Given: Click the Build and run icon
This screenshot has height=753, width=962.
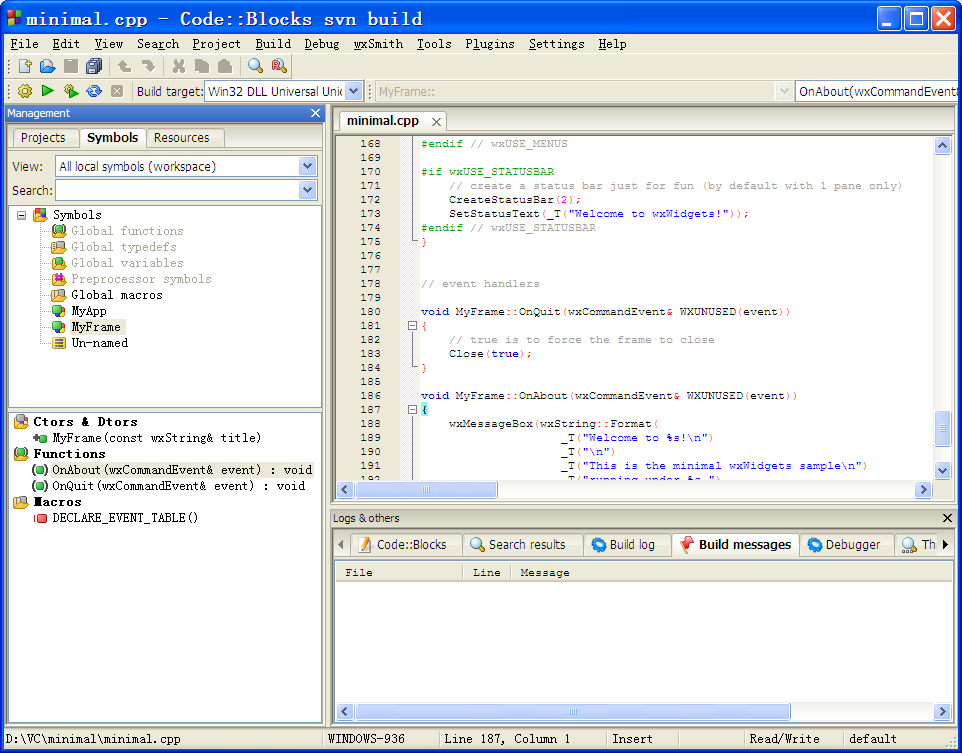Looking at the screenshot, I should 71,91.
